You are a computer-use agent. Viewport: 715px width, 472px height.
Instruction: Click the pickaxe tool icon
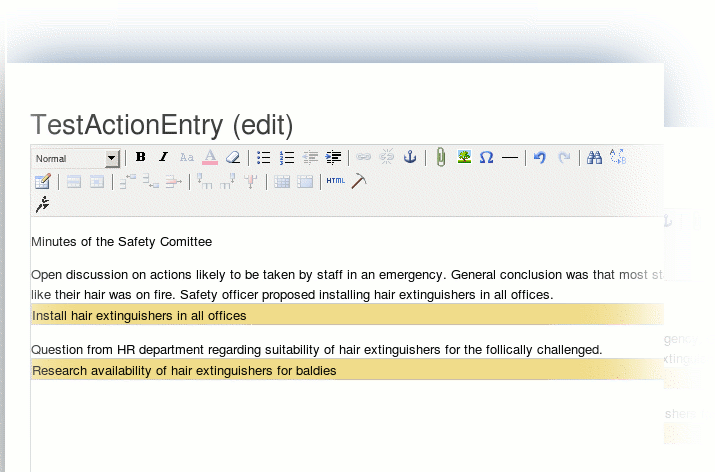pyautogui.click(x=359, y=181)
